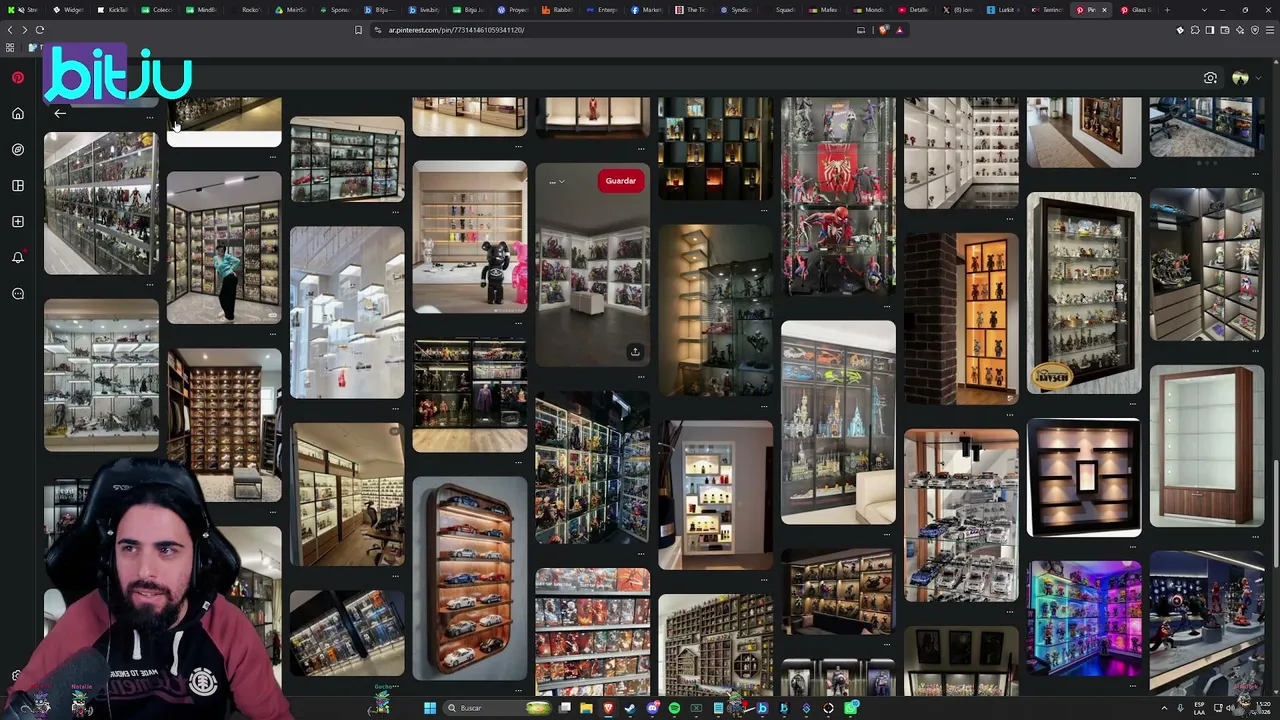The height and width of the screenshot is (720, 1280).
Task: Open the wooden wall car display shelf pin
Action: click(x=470, y=578)
